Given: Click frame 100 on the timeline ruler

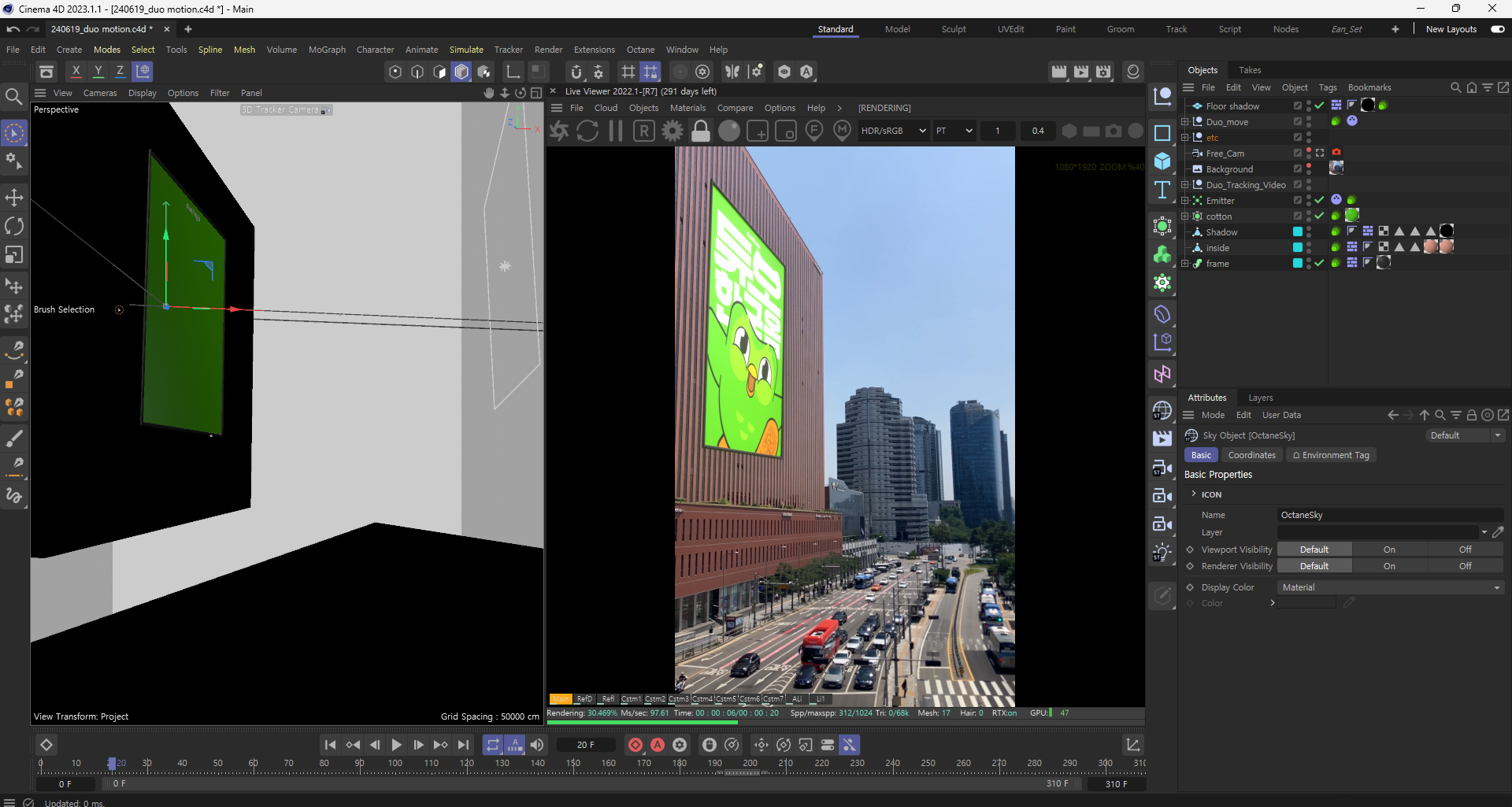Looking at the screenshot, I should 395,764.
